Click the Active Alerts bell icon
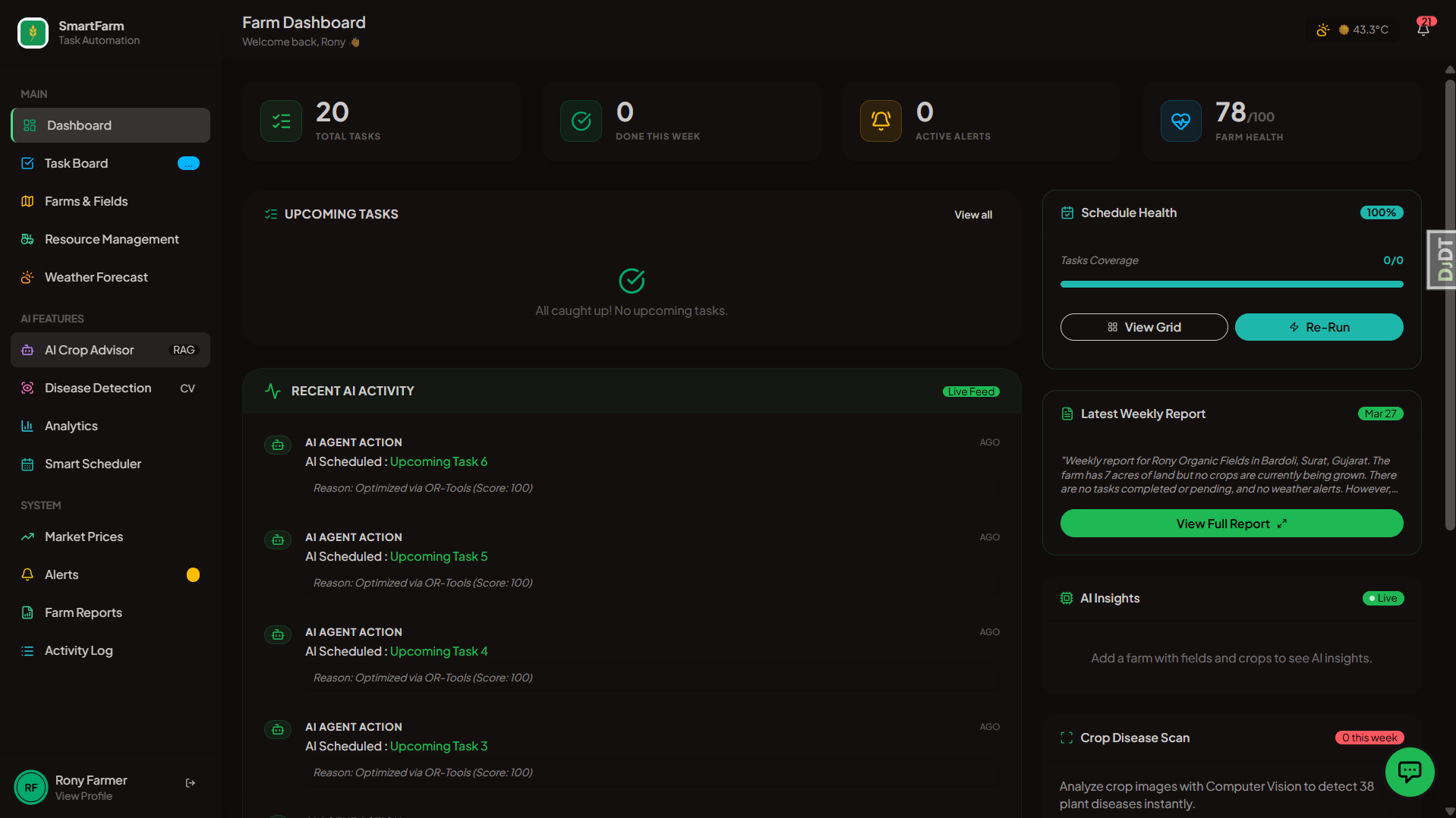Image resolution: width=1456 pixels, height=818 pixels. (x=881, y=121)
